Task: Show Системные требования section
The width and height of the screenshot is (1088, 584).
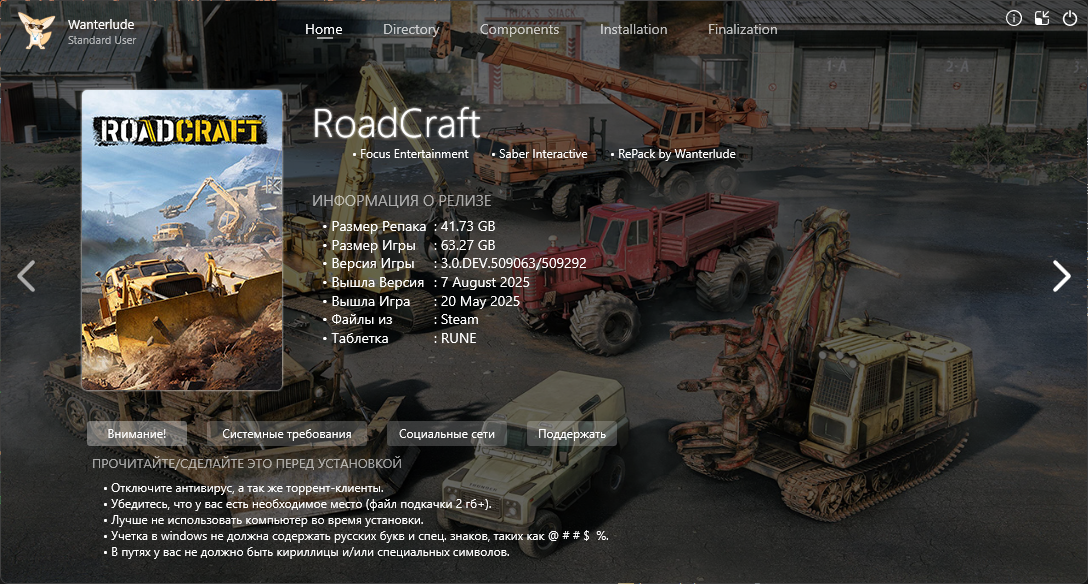Action: pos(287,433)
